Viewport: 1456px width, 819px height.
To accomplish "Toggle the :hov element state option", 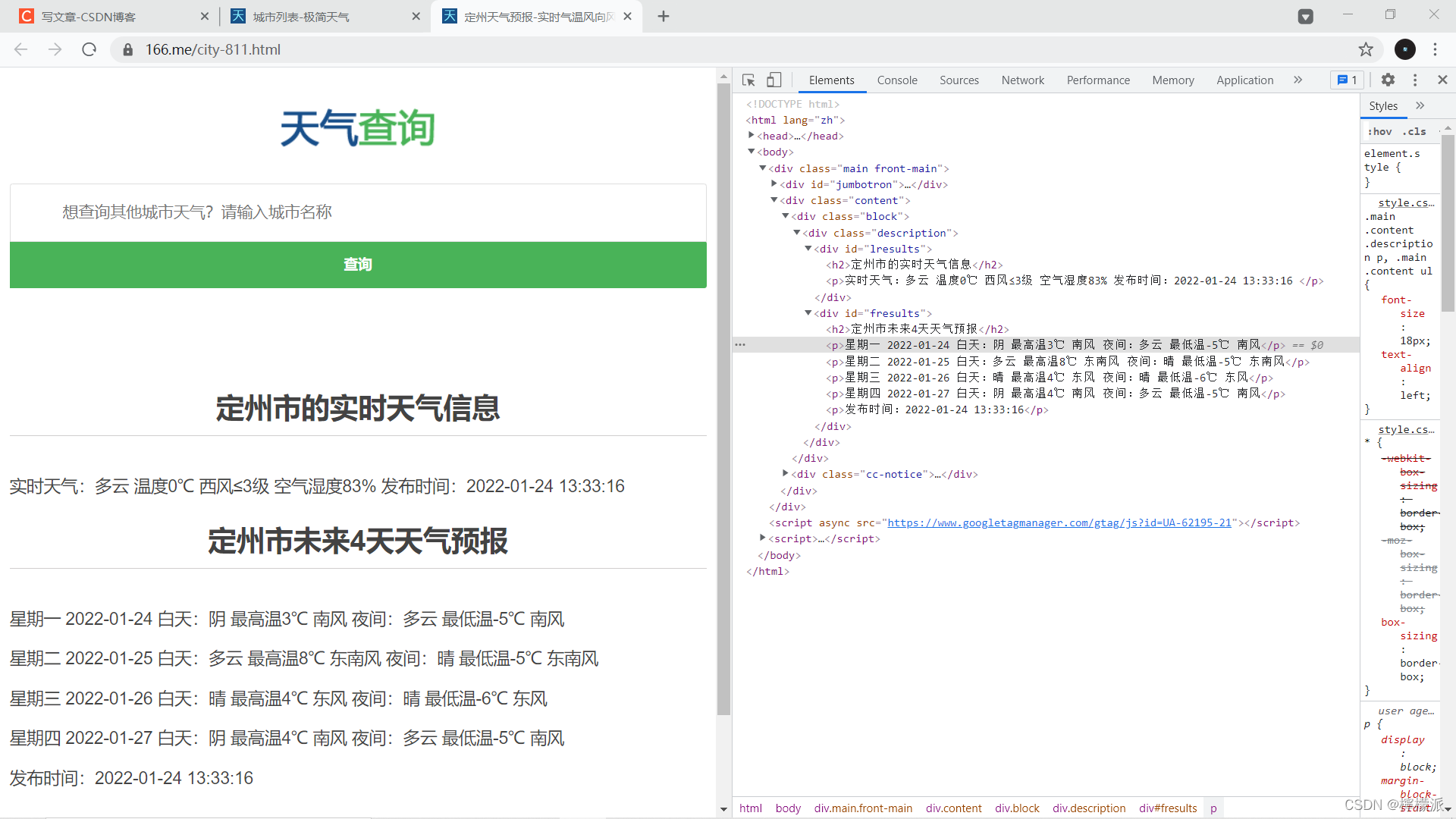I will click(1379, 131).
